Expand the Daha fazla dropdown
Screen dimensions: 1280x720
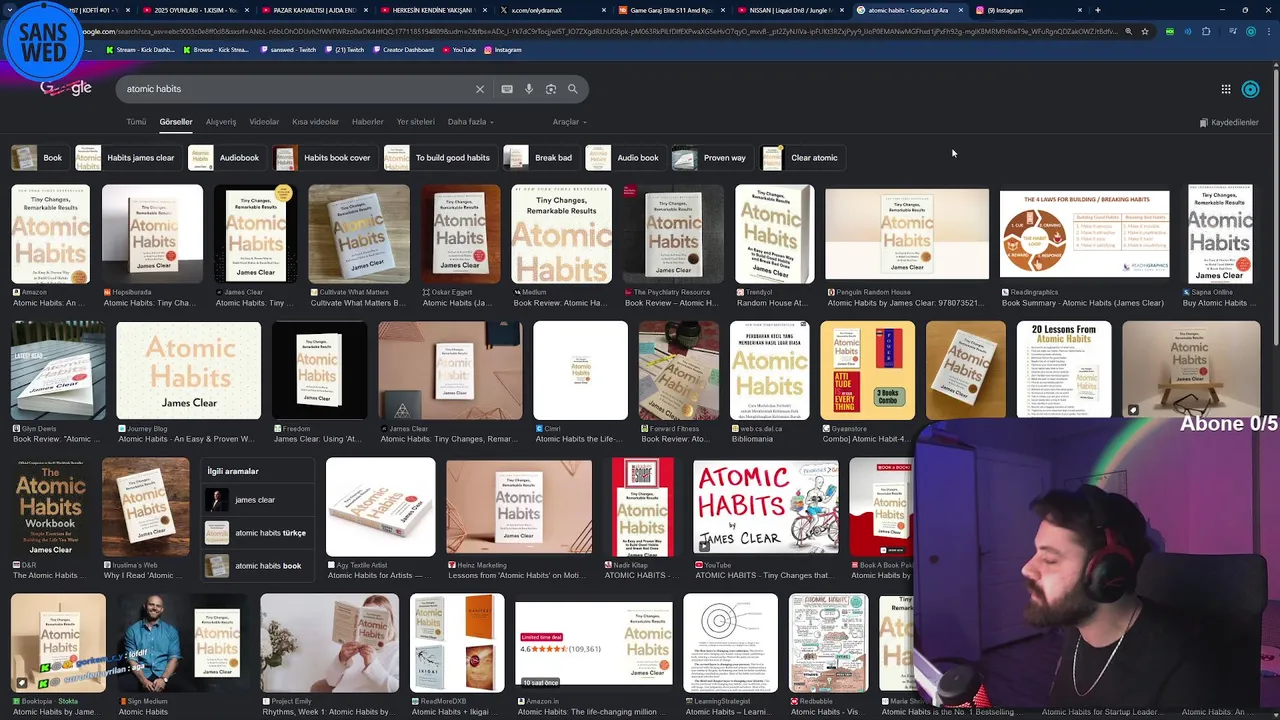point(470,122)
